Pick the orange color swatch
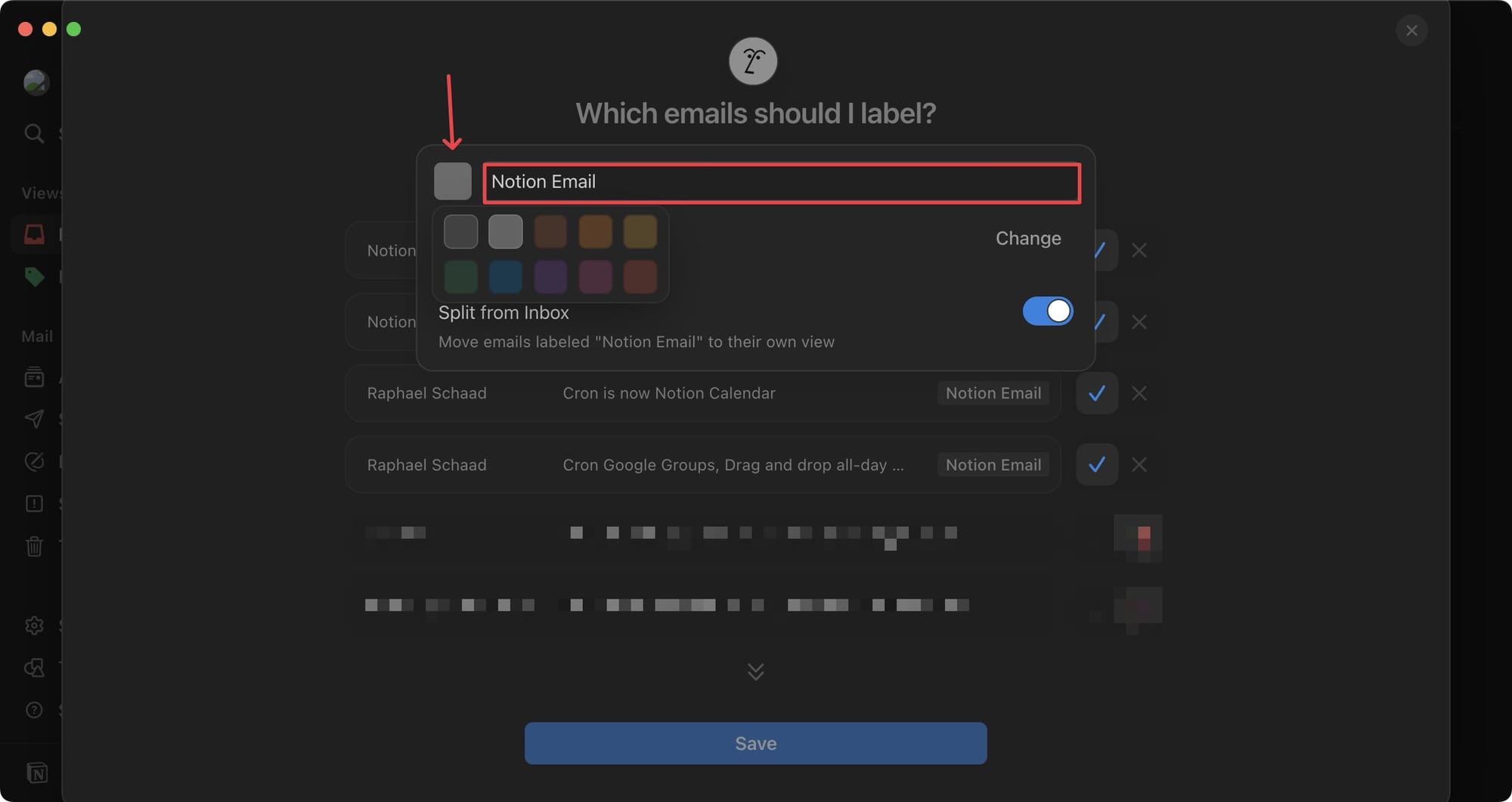 [x=596, y=231]
